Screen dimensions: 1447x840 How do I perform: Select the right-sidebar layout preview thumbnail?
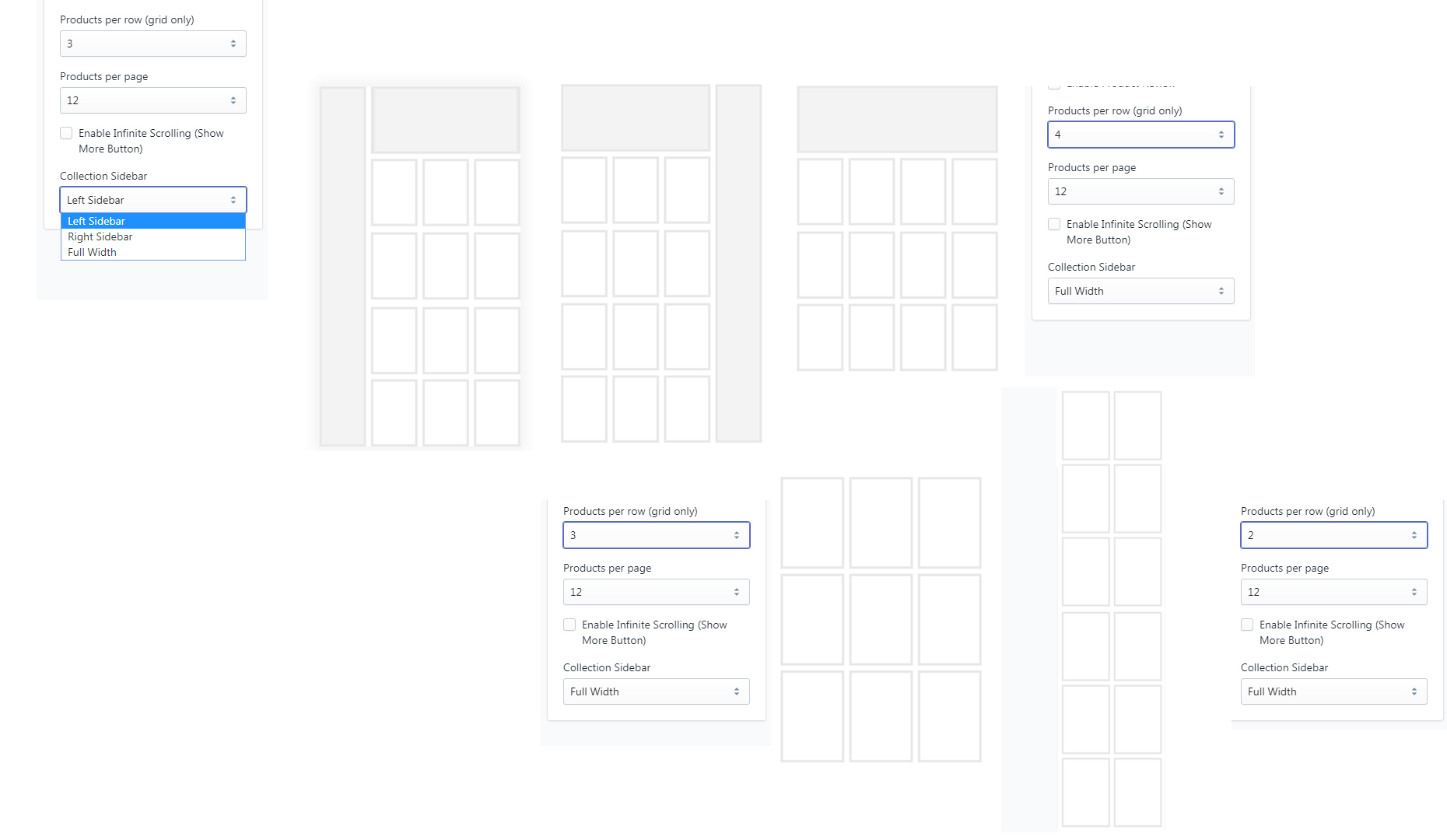point(660,264)
